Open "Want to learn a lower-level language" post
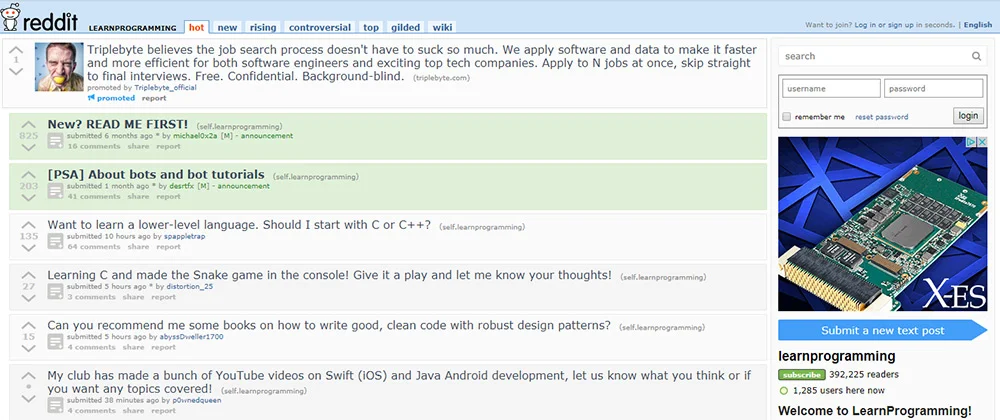Screen dimensions: 1000x420 coord(239,225)
